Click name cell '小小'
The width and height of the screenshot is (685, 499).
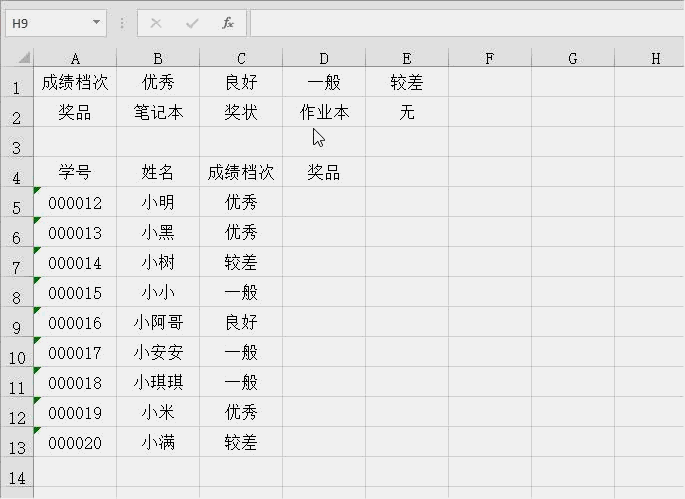(x=158, y=292)
